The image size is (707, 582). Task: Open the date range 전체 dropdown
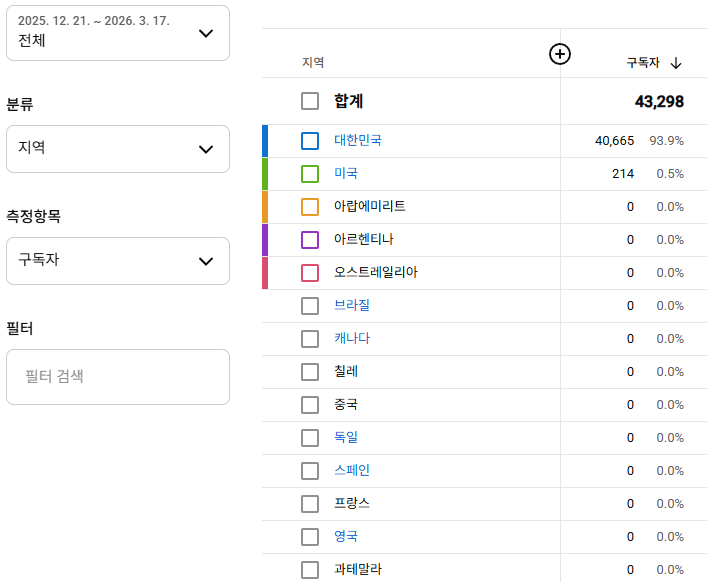click(x=118, y=33)
